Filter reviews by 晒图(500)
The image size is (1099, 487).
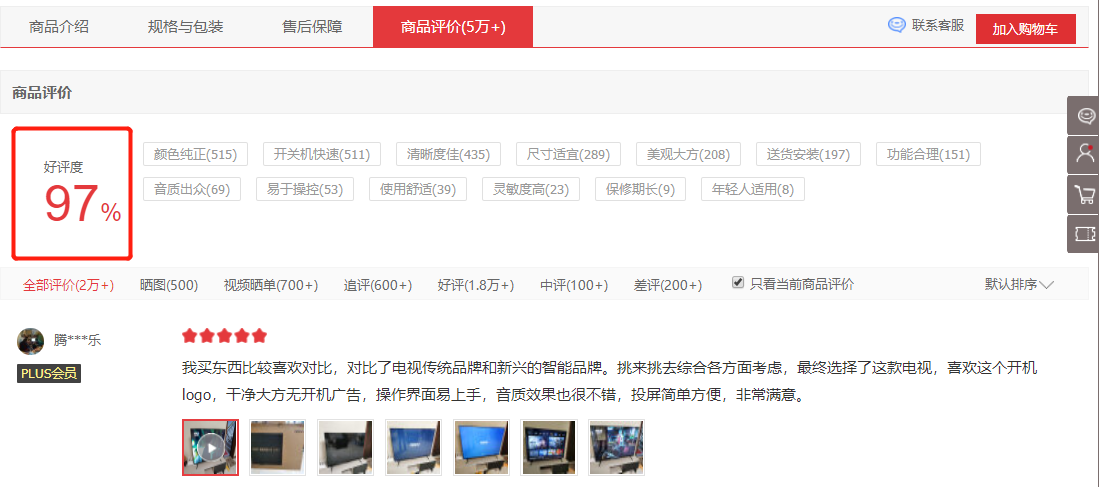pyautogui.click(x=169, y=285)
